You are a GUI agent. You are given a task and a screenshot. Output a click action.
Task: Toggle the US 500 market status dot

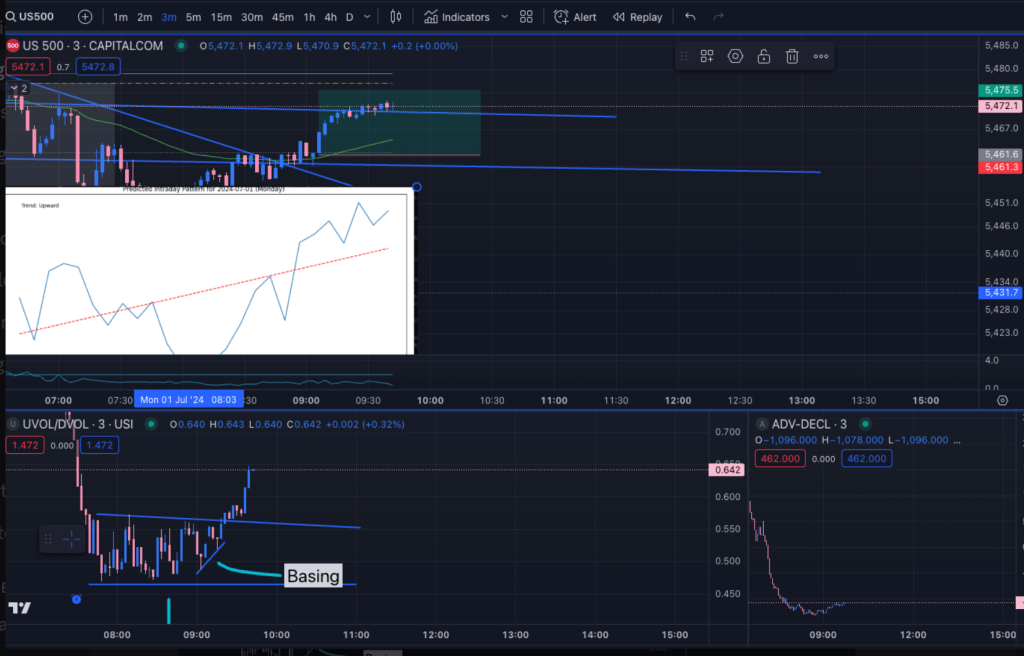pos(181,46)
